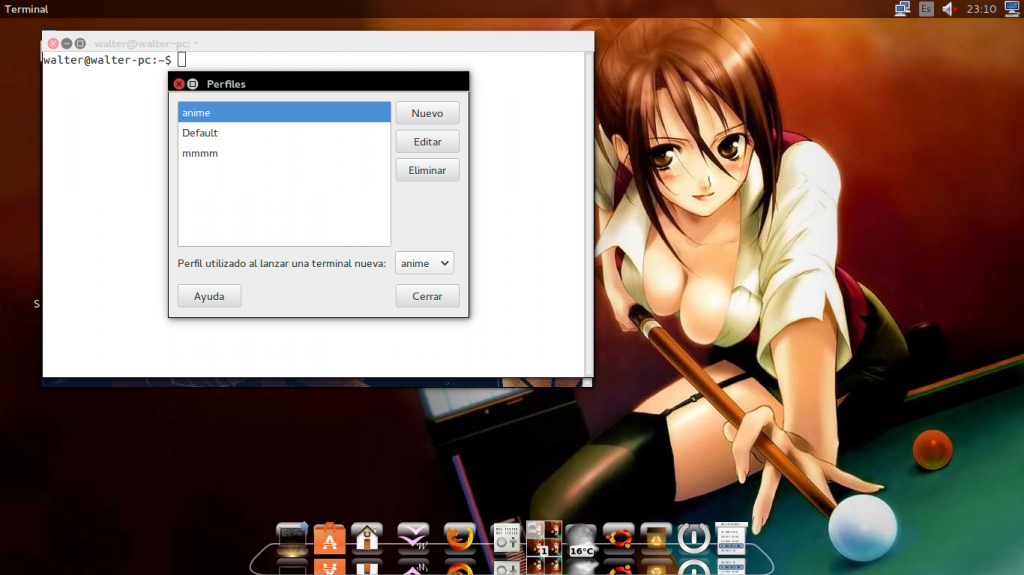Open the Home folder dock icon
The width and height of the screenshot is (1024, 575).
coord(366,538)
